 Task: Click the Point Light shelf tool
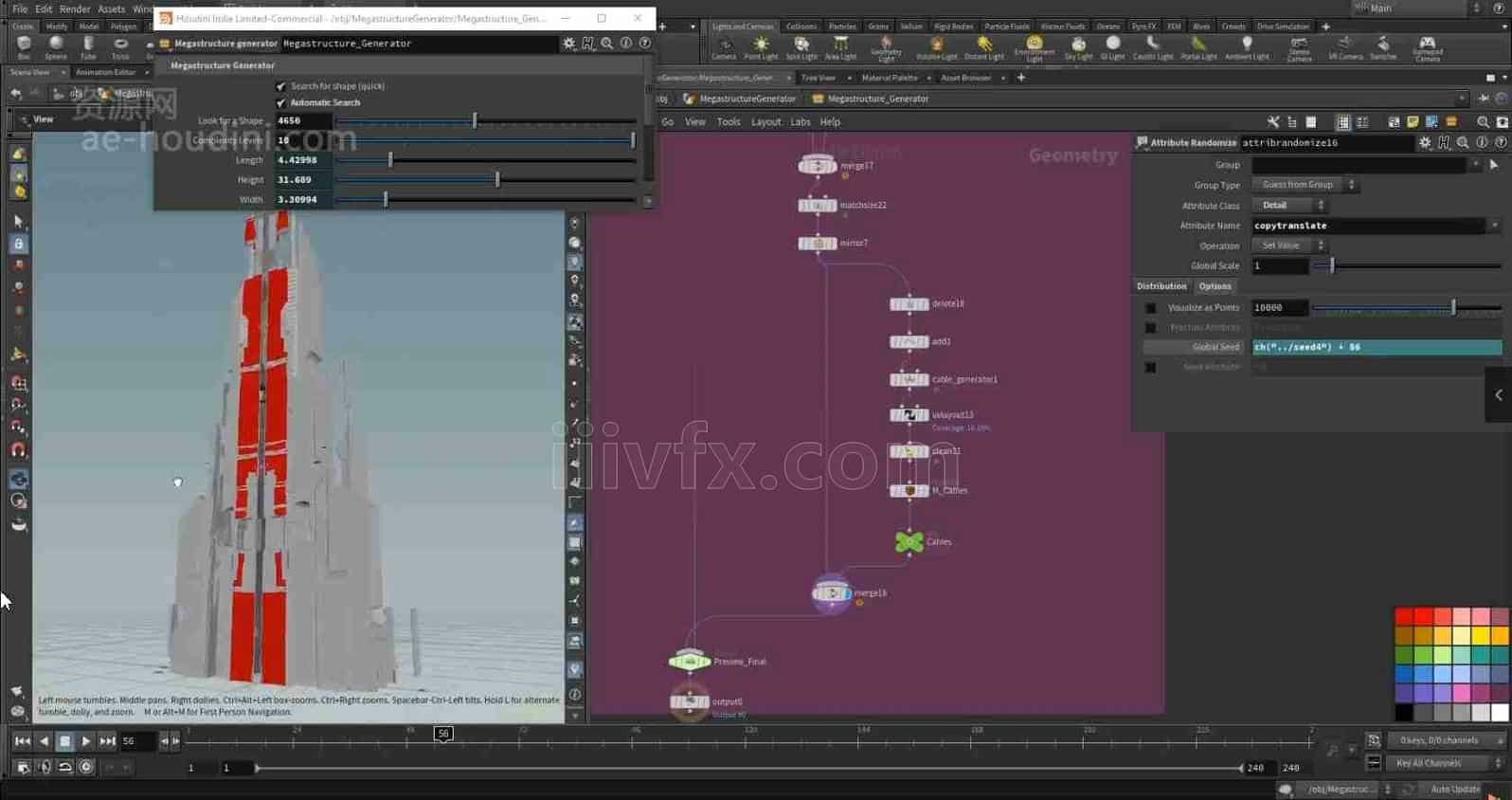click(761, 47)
